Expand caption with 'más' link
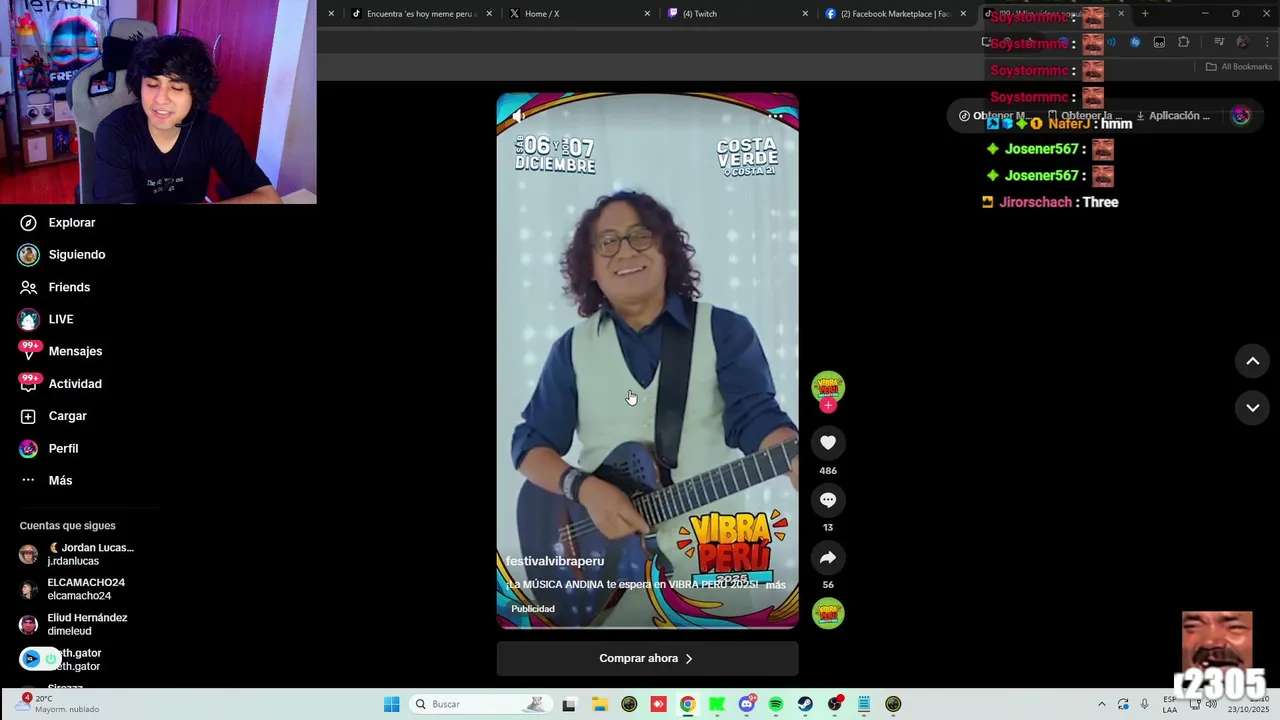 (775, 585)
